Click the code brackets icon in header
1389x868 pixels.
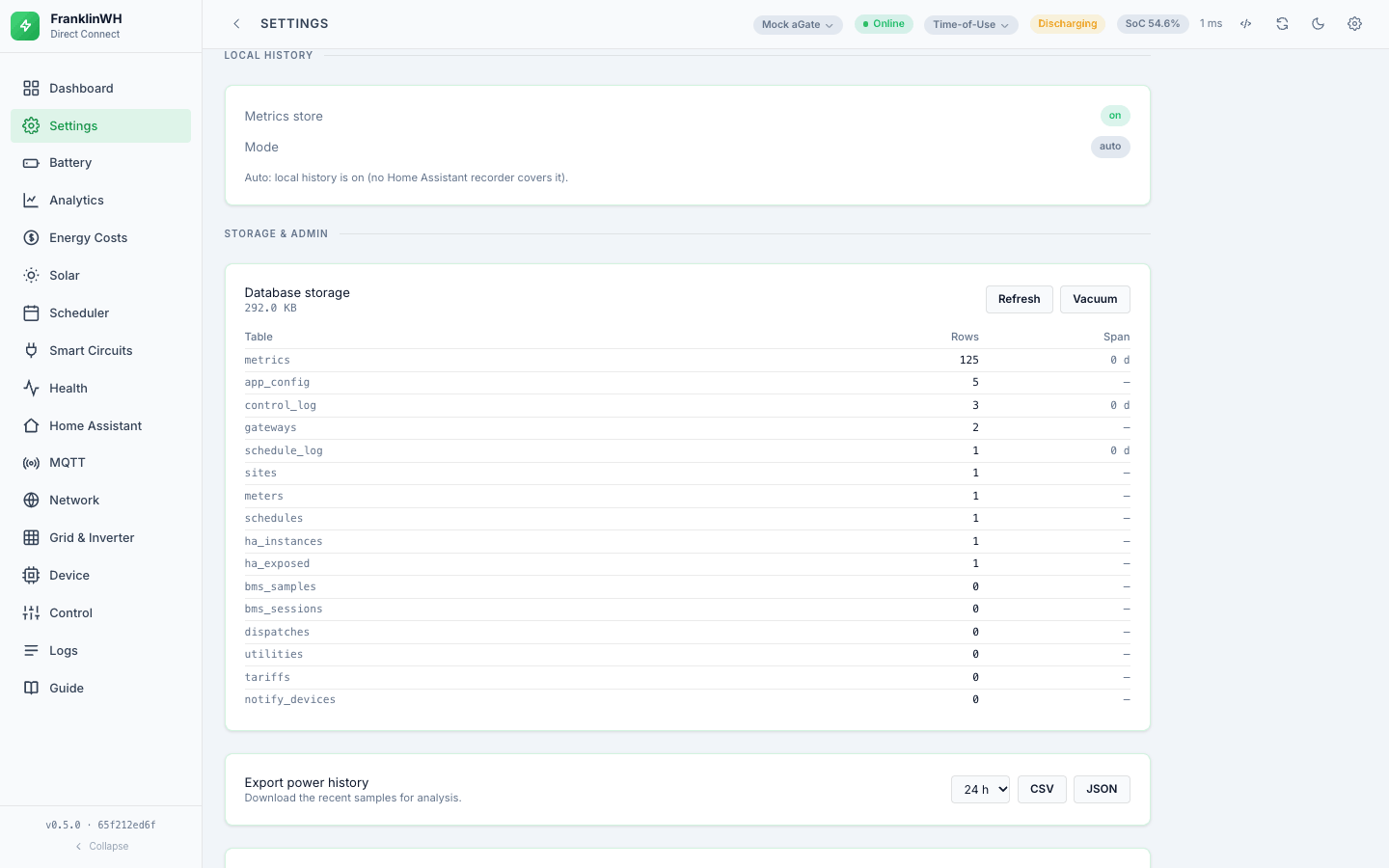click(x=1246, y=24)
